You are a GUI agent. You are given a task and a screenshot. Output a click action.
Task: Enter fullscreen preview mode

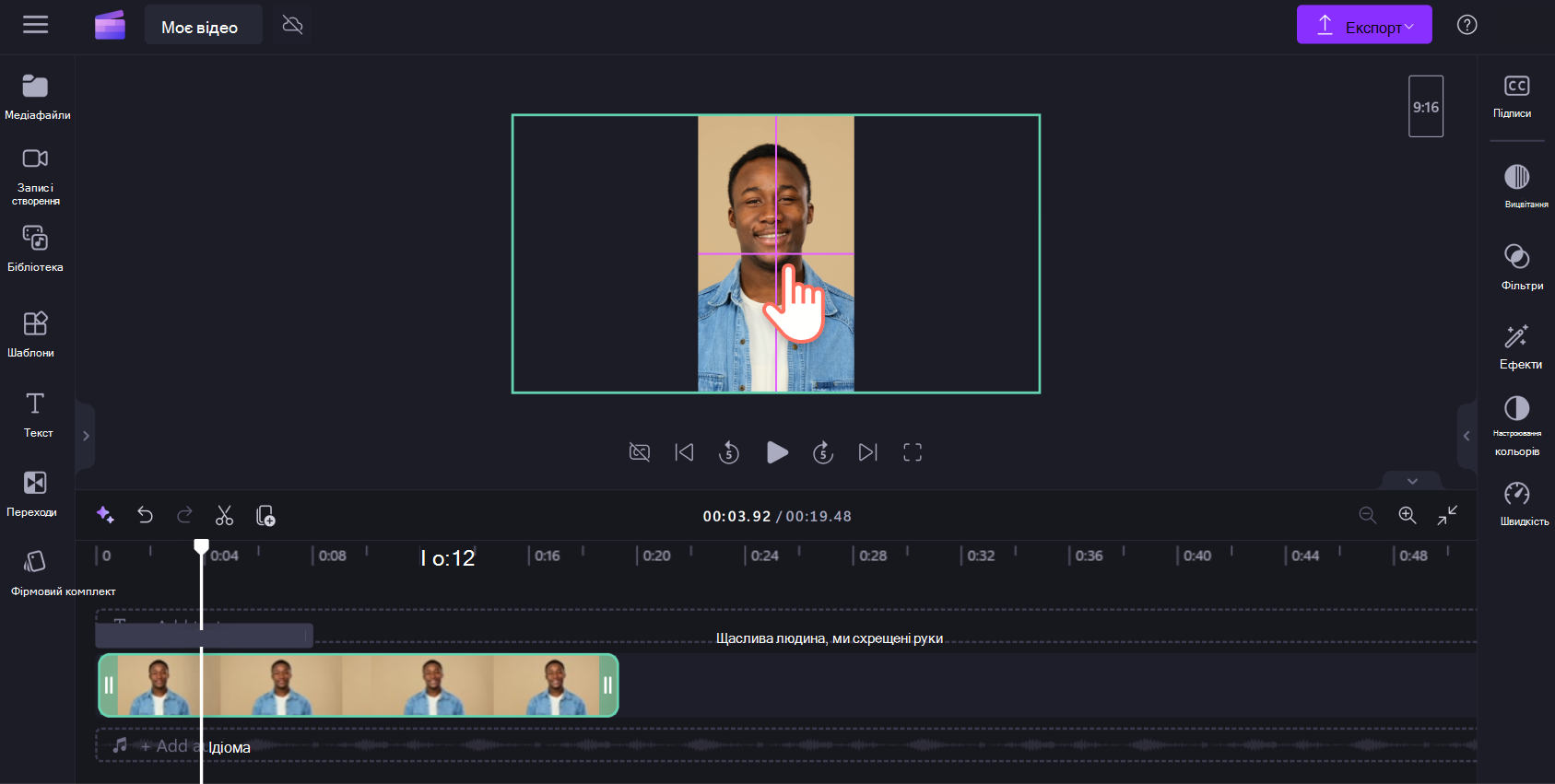pyautogui.click(x=913, y=452)
